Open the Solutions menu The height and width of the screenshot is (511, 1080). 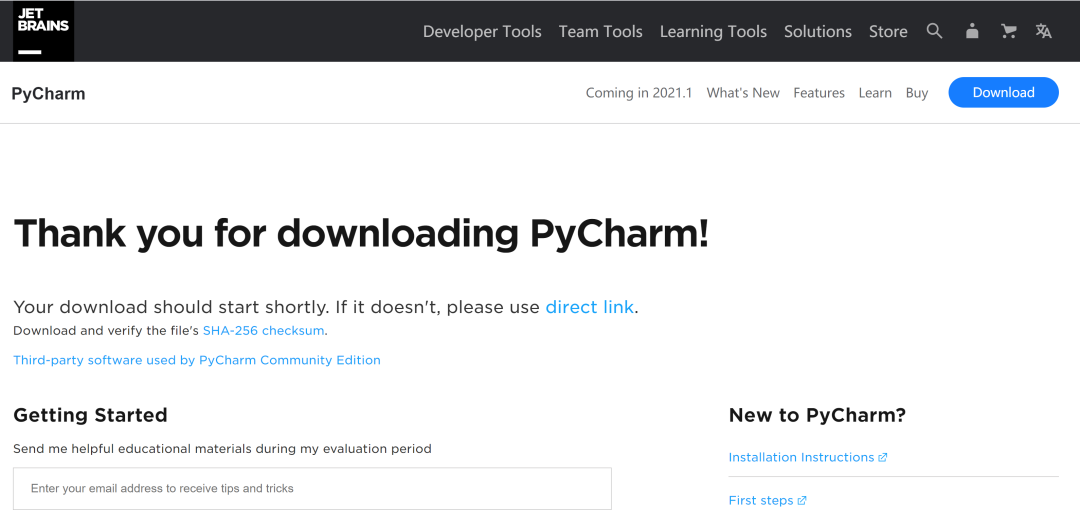point(818,32)
